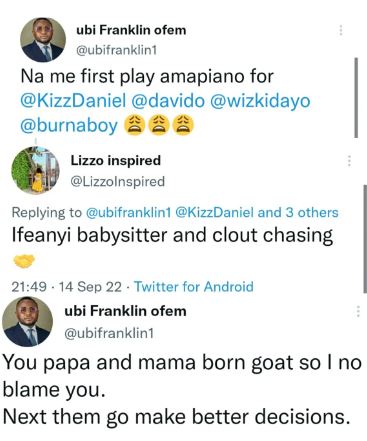Select the Lizzo inspired display name
The height and width of the screenshot is (441, 367).
[116, 161]
